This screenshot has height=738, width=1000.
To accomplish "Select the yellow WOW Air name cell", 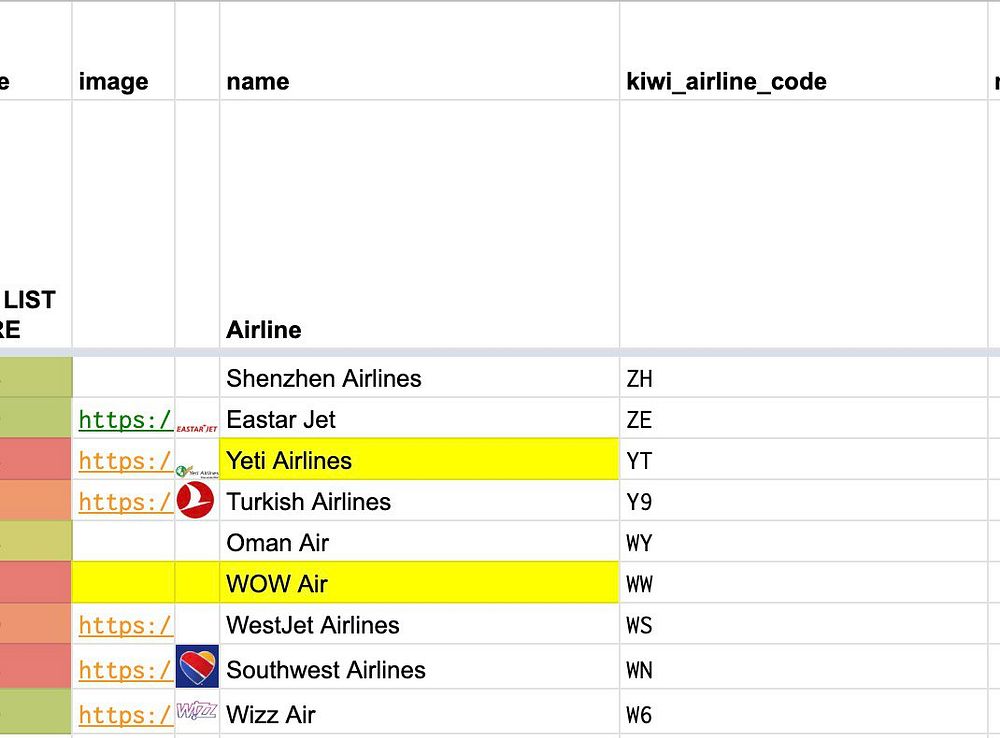I will tap(418, 584).
